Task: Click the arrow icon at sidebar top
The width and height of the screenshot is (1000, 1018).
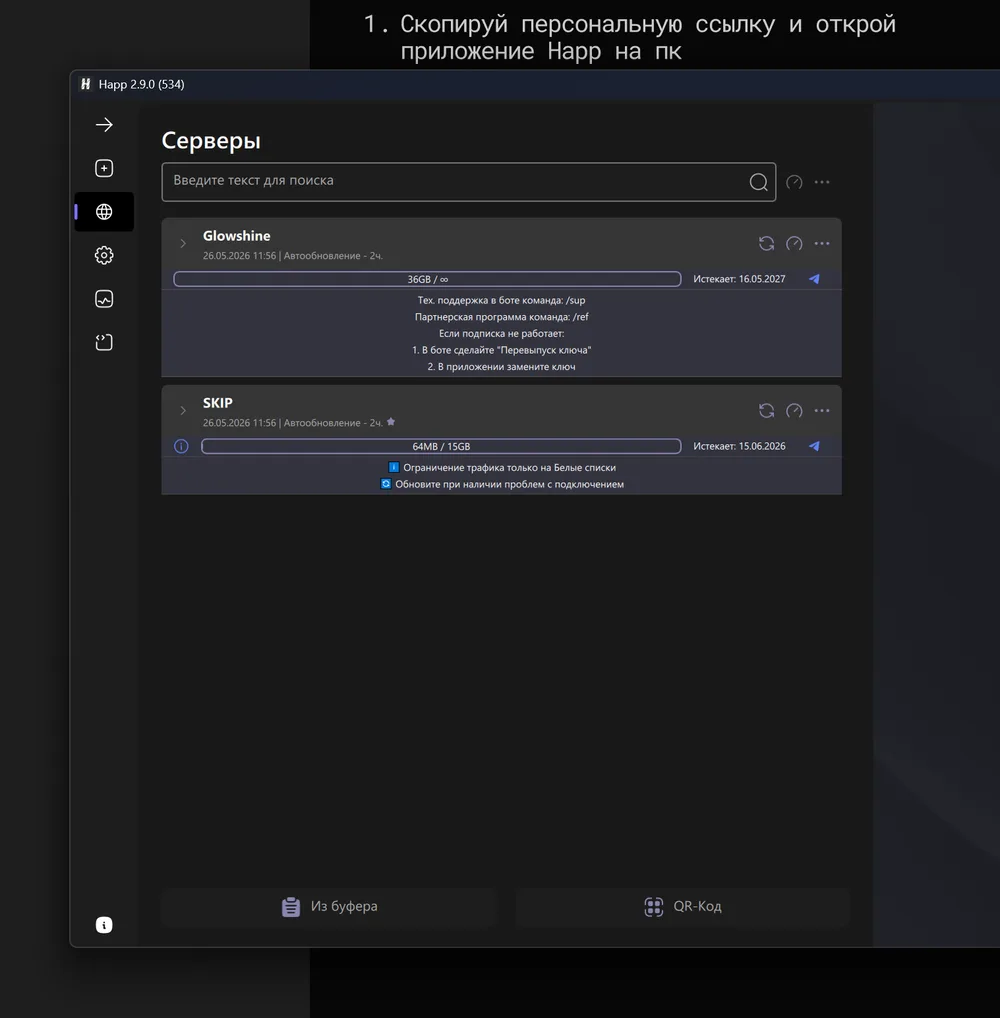Action: click(104, 125)
